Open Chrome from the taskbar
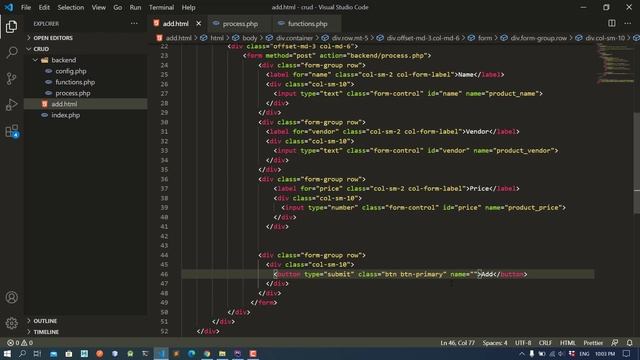 (x=207, y=353)
